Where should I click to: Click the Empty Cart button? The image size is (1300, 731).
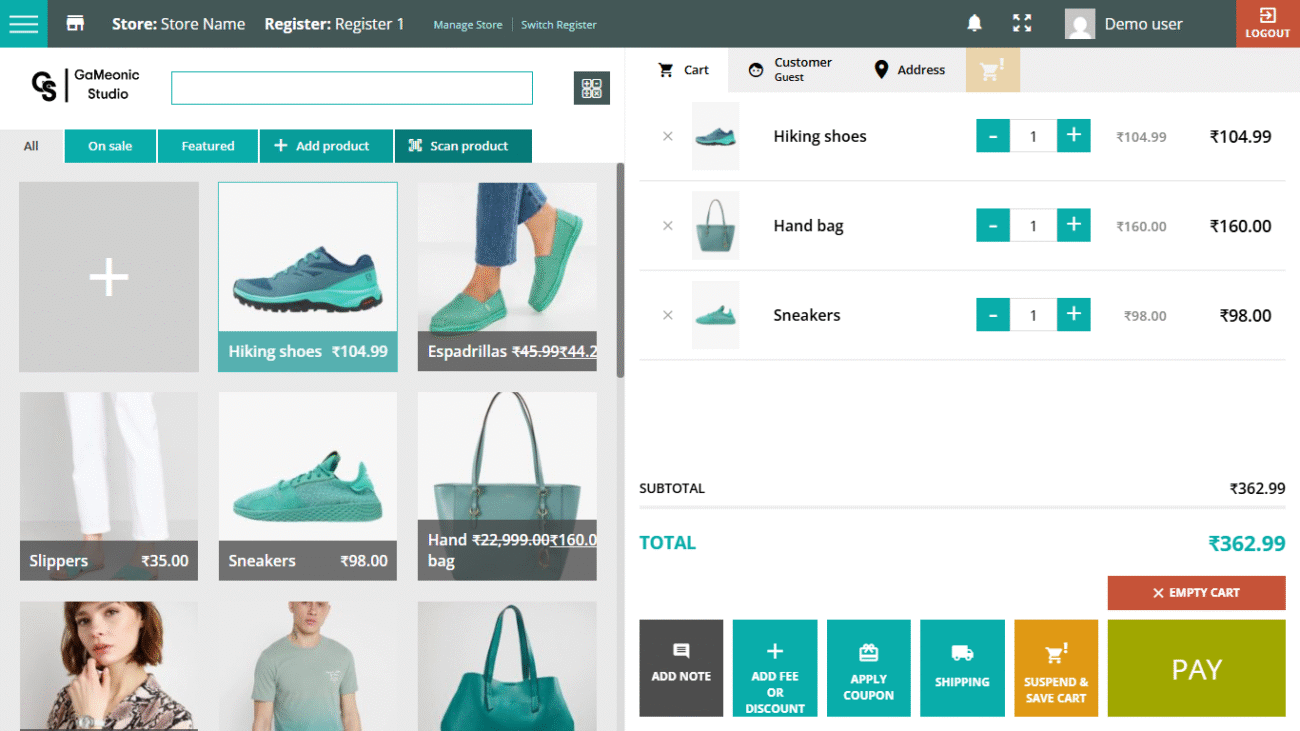pyautogui.click(x=1196, y=593)
